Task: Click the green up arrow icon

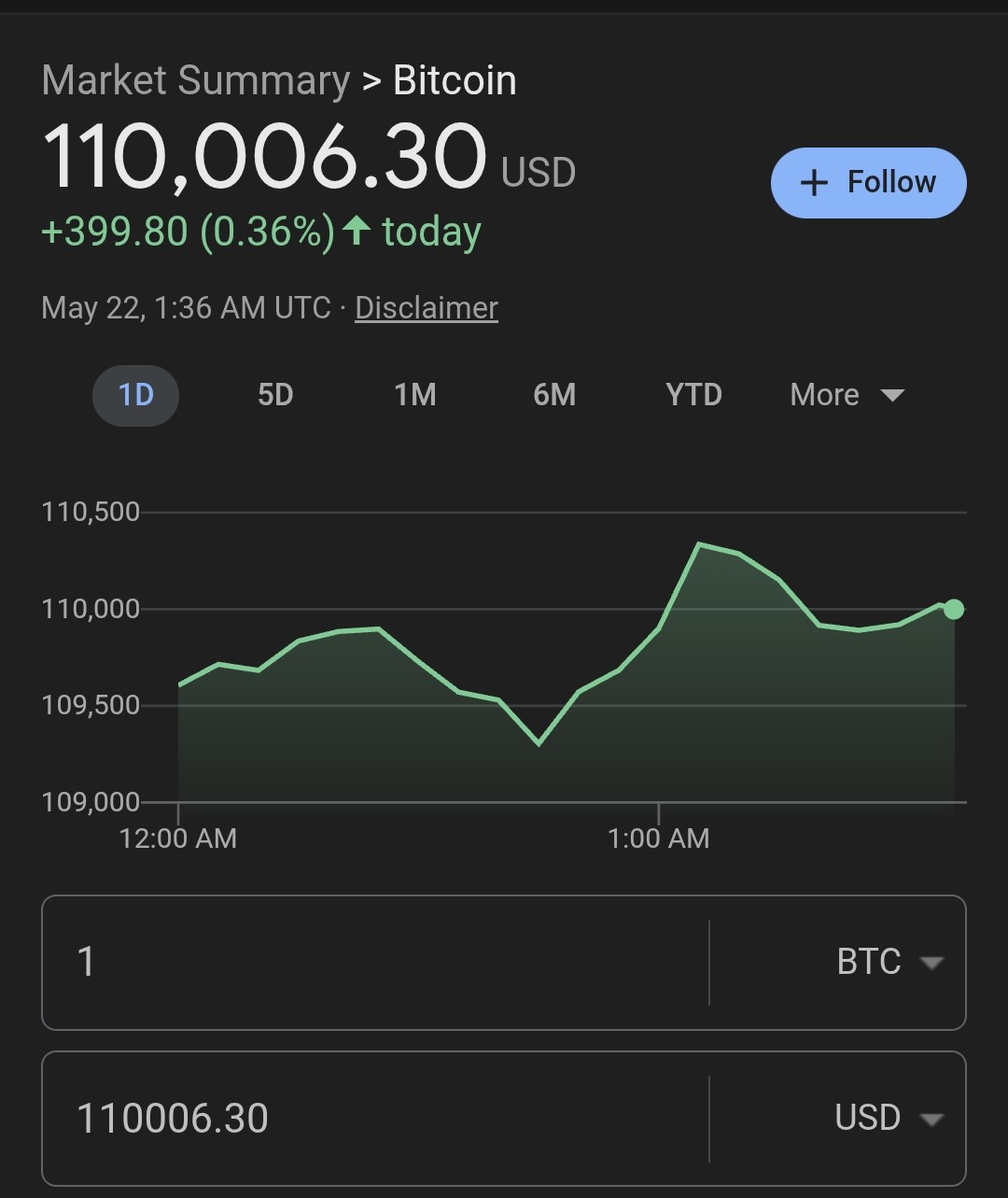Action: tap(357, 230)
